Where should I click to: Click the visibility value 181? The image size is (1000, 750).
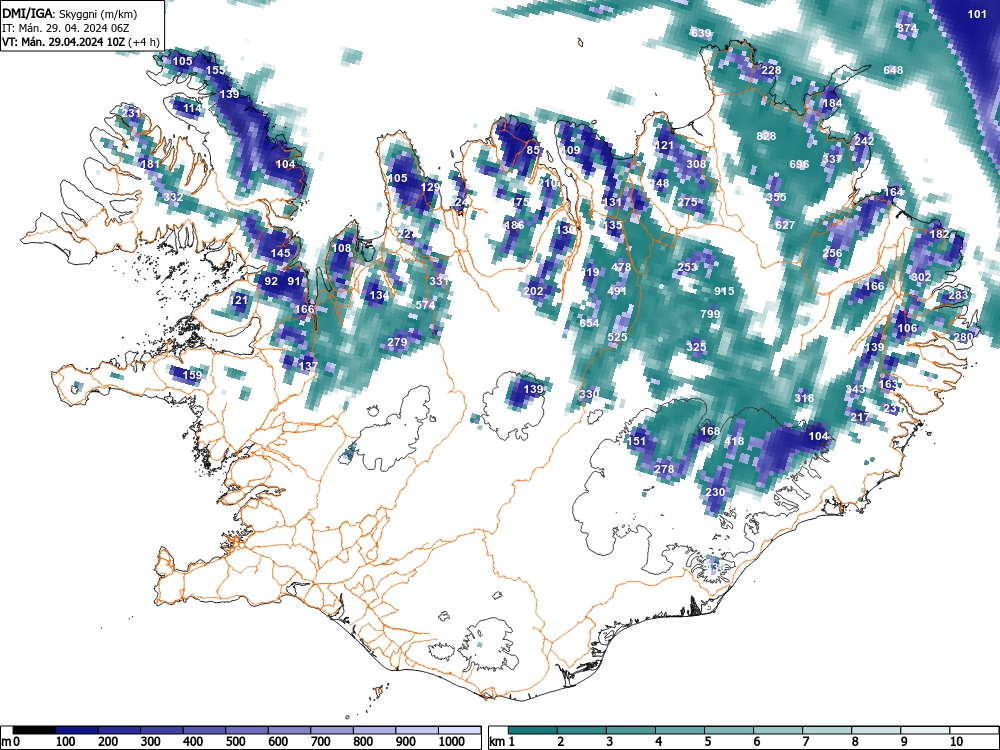[150, 164]
